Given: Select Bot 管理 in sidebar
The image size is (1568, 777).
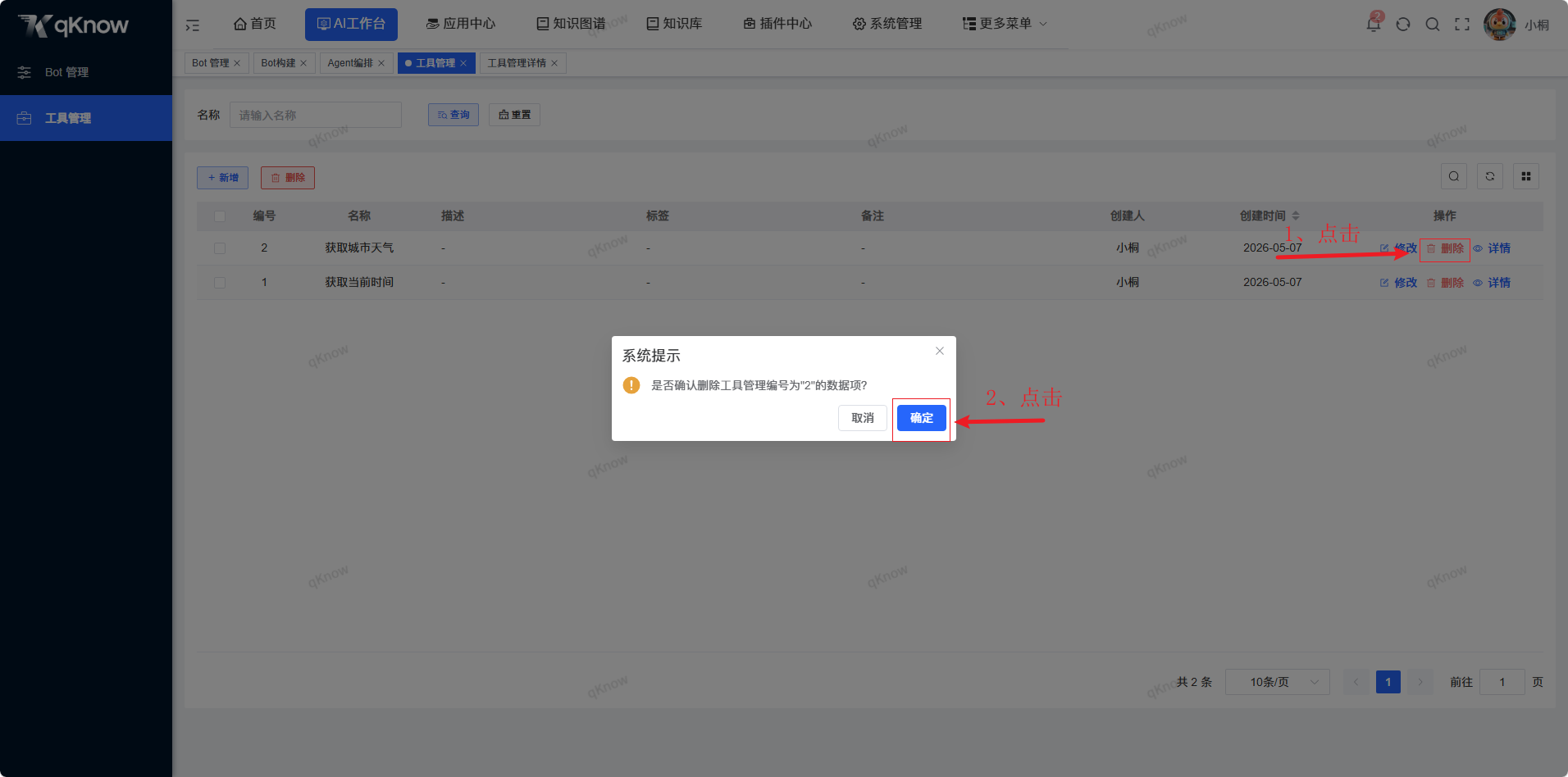Looking at the screenshot, I should pos(86,72).
